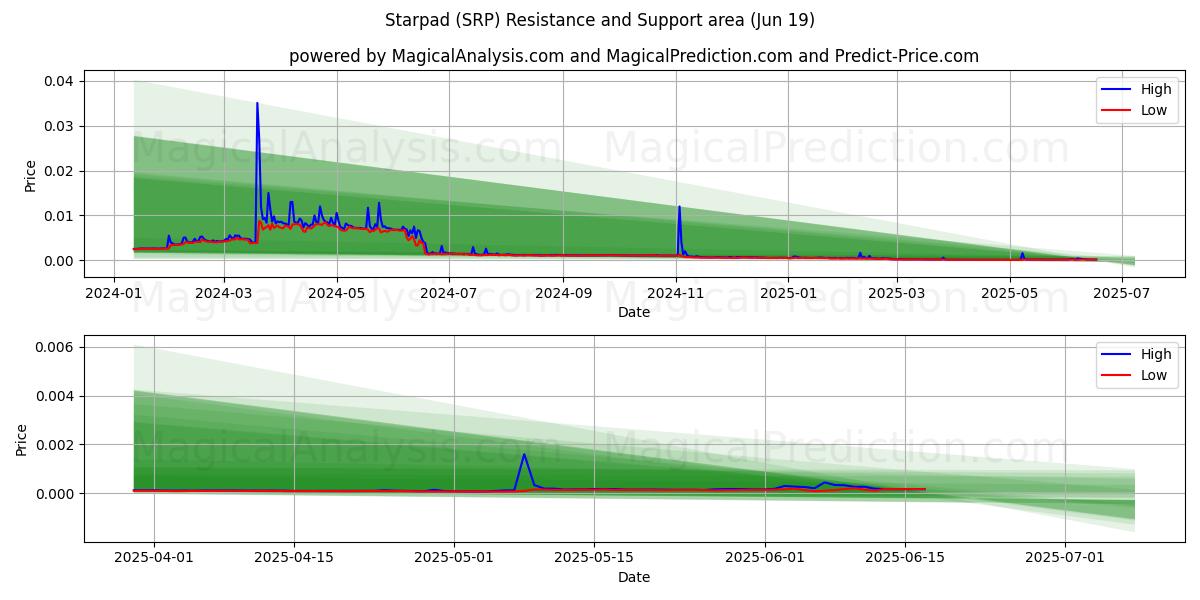Click the November 2024 price spike peak

coord(679,207)
